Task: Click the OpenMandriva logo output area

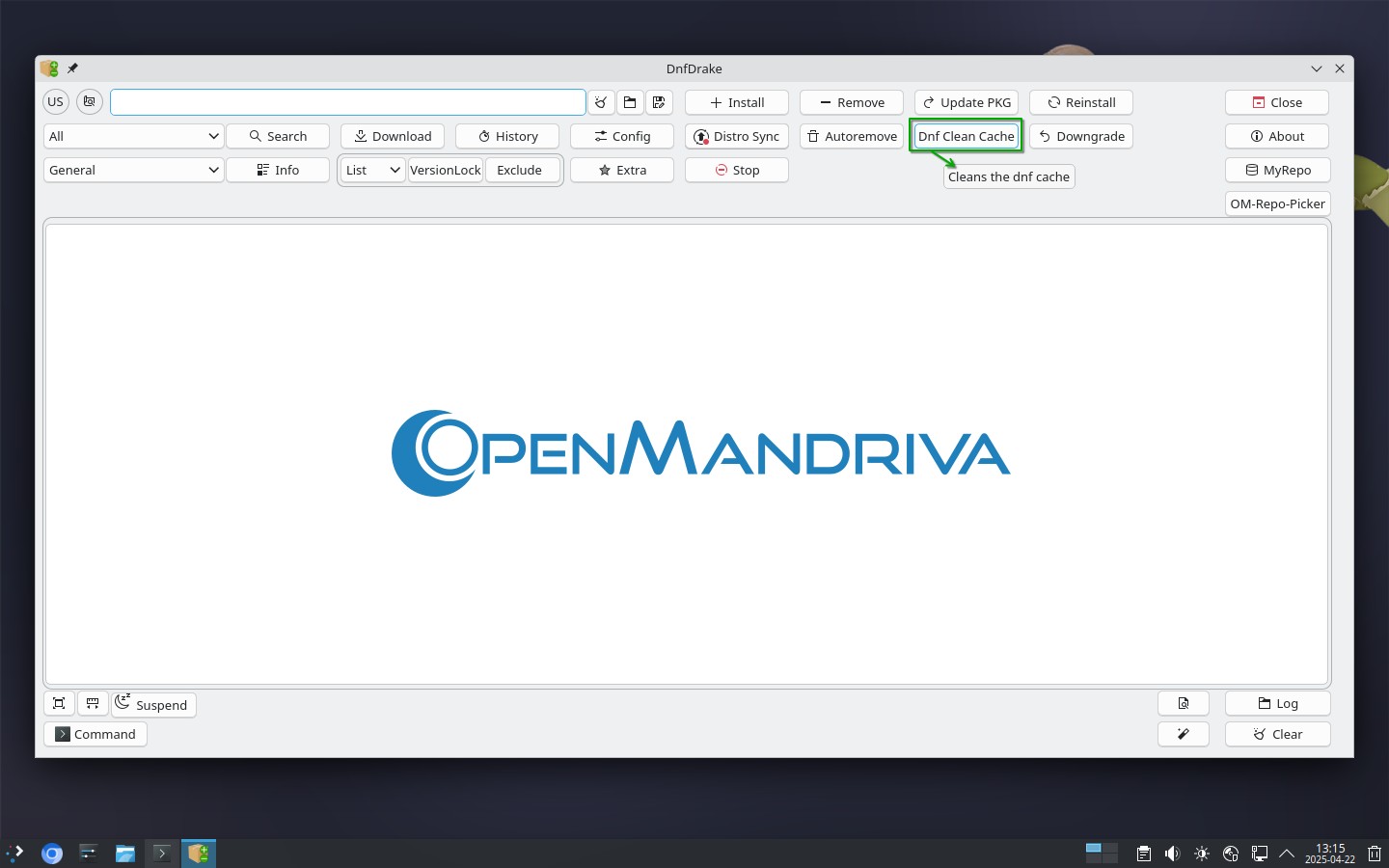Action: click(x=687, y=453)
